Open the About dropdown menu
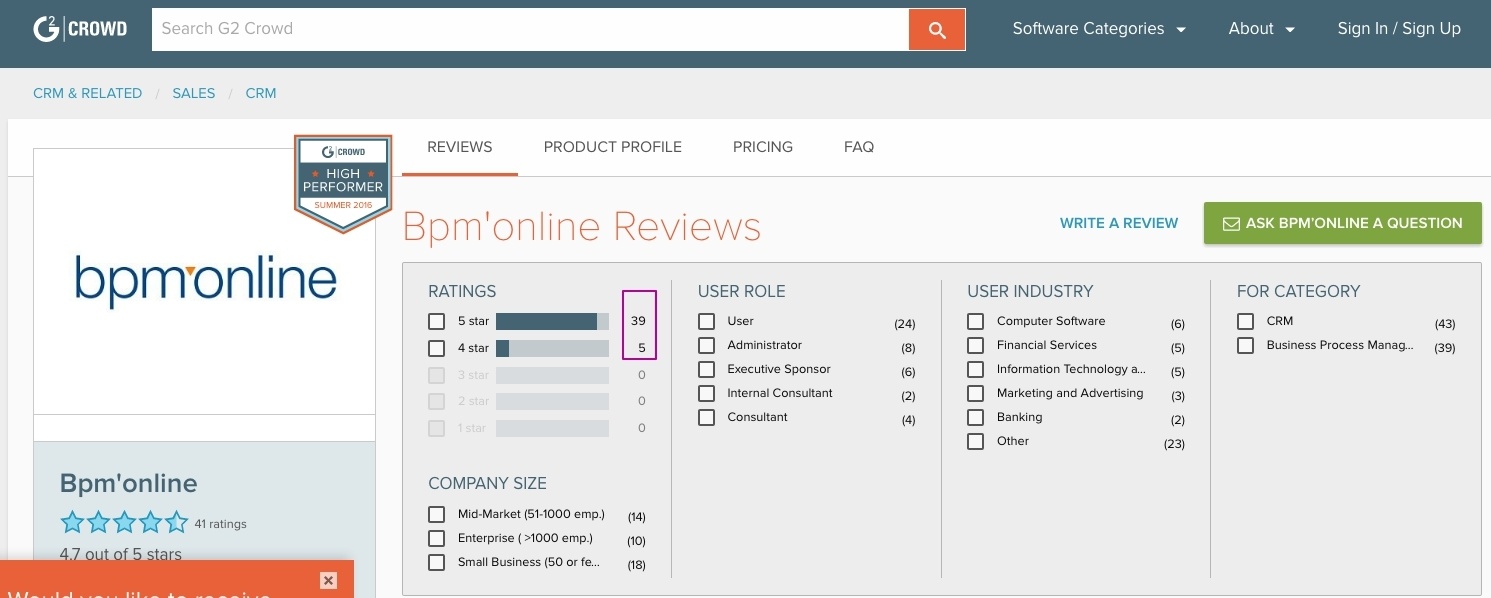 point(1262,29)
